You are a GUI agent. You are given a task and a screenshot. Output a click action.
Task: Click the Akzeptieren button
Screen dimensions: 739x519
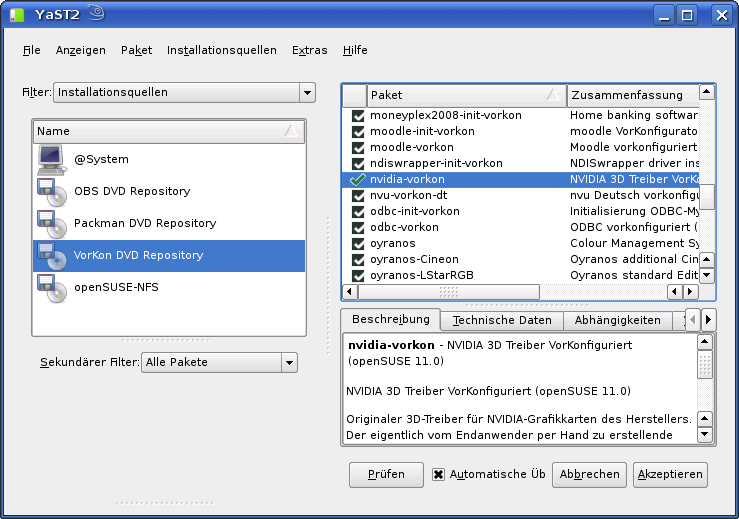tap(670, 474)
